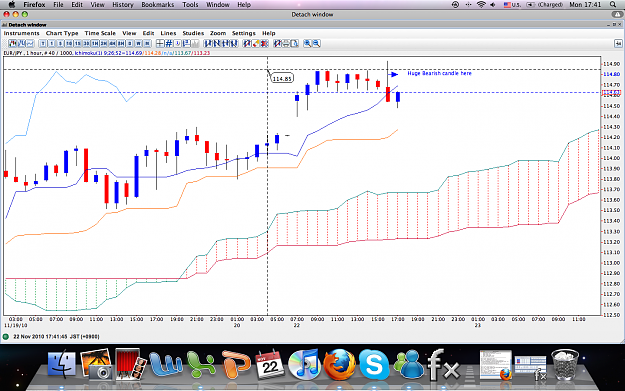Select the candlestick chart type icon
This screenshot has height=391, width=625.
coord(13,43)
